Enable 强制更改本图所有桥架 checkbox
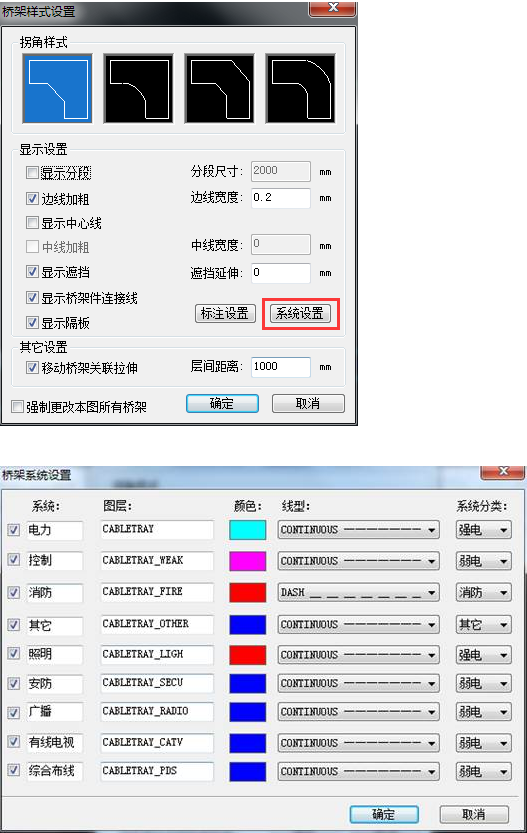The height and width of the screenshot is (833, 527). (x=18, y=407)
